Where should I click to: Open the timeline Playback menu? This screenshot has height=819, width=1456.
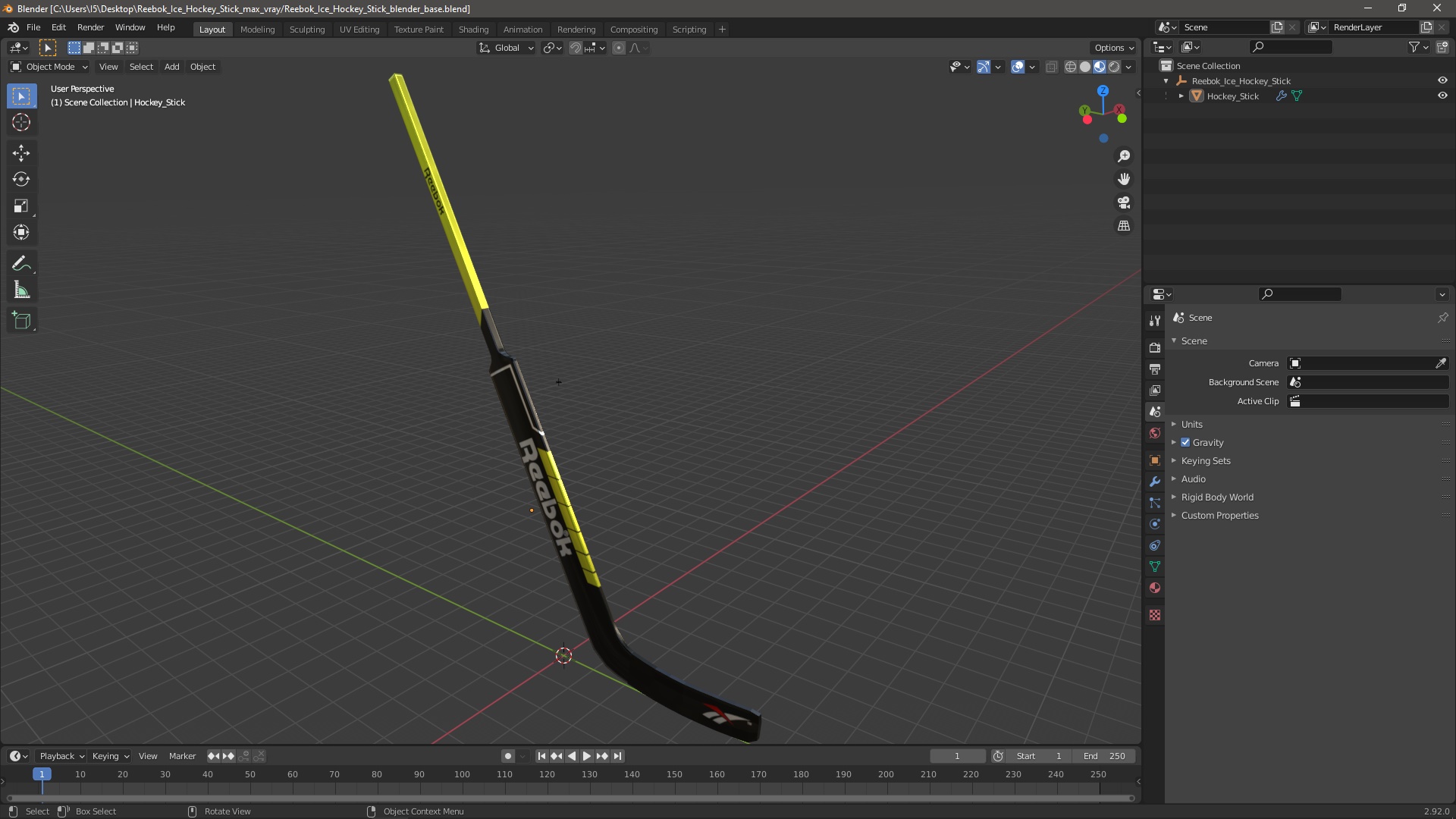coord(61,756)
